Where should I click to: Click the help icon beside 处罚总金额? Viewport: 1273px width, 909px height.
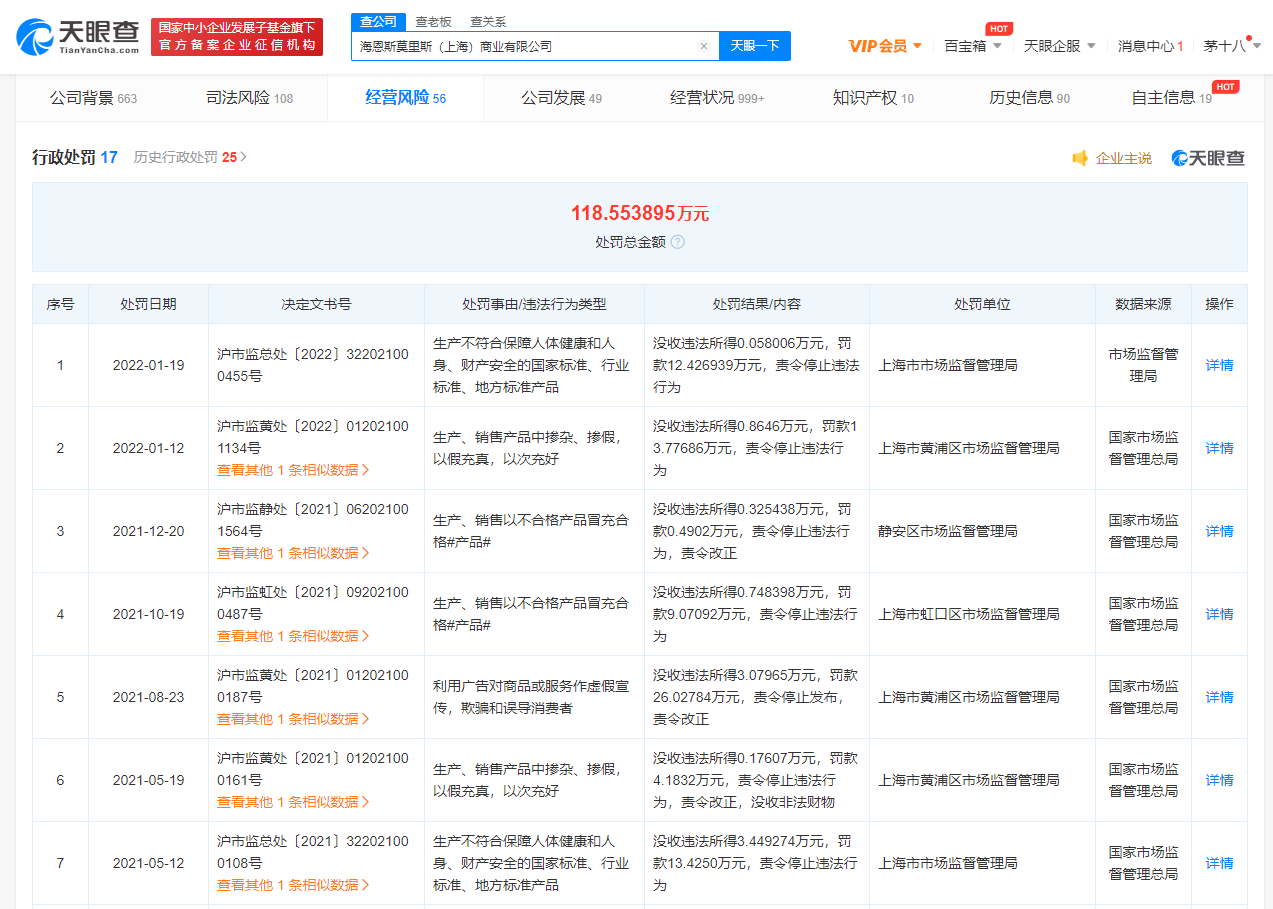[678, 242]
